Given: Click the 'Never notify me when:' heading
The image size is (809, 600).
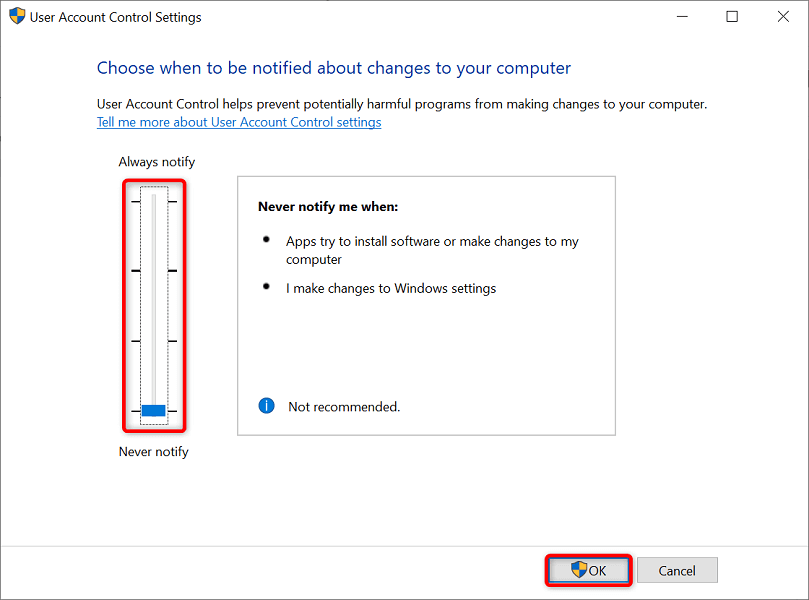Looking at the screenshot, I should click(328, 207).
